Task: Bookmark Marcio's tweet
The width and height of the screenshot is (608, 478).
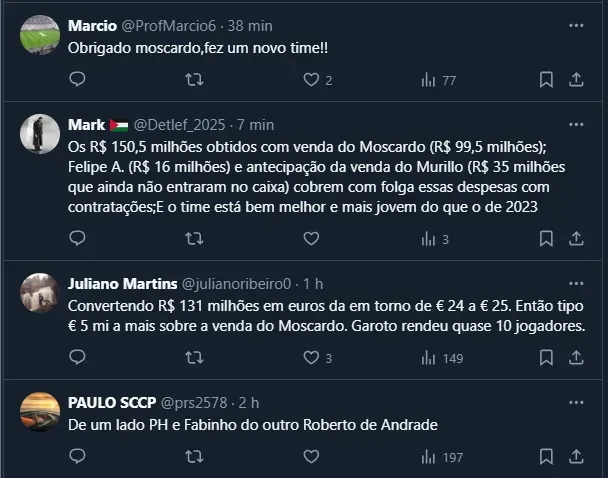Action: pyautogui.click(x=546, y=79)
